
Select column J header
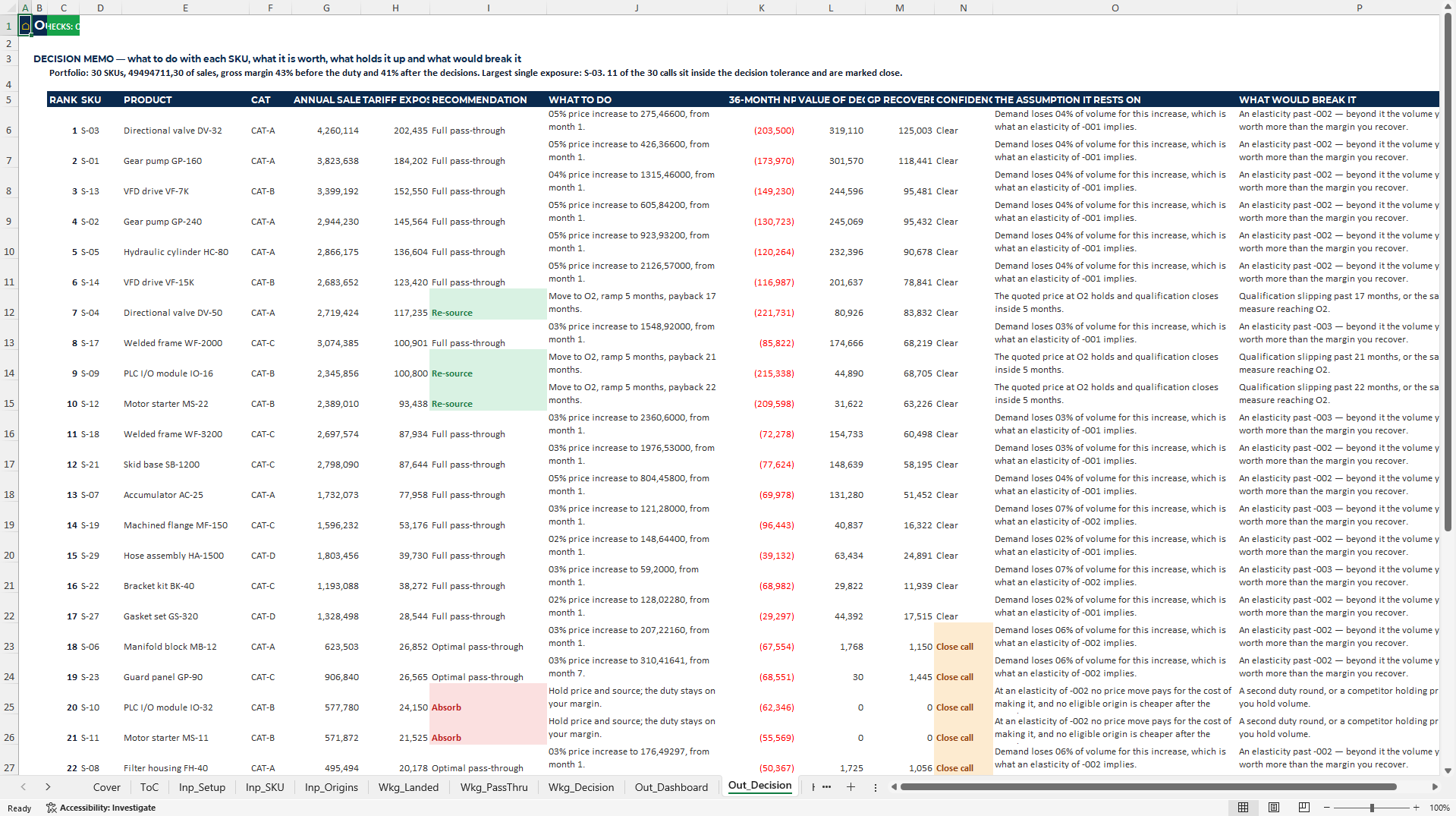point(636,8)
